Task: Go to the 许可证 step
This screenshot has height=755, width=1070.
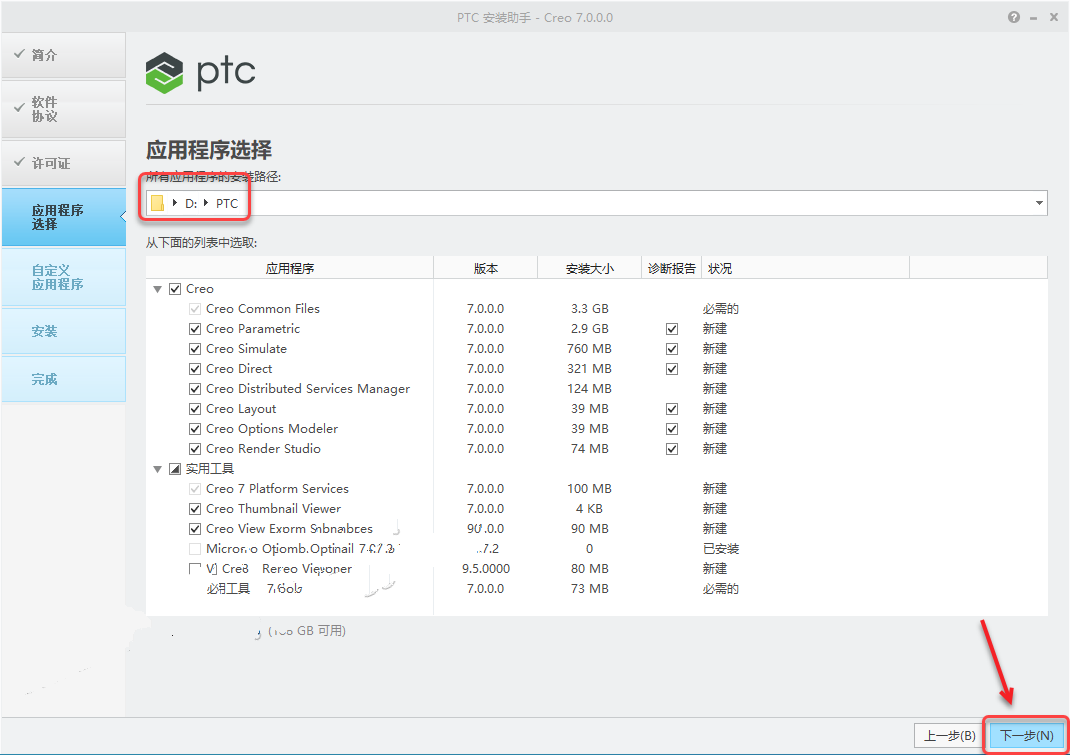Action: point(63,163)
